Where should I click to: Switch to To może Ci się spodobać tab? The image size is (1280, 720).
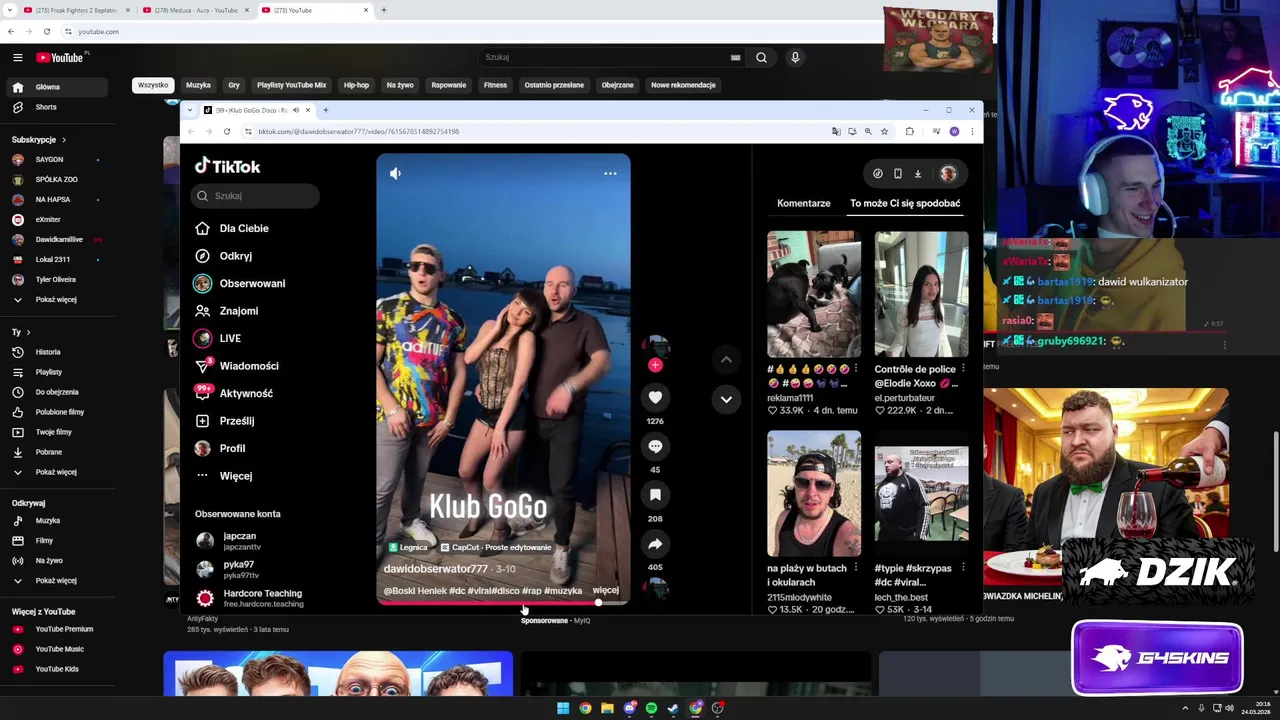[x=905, y=203]
